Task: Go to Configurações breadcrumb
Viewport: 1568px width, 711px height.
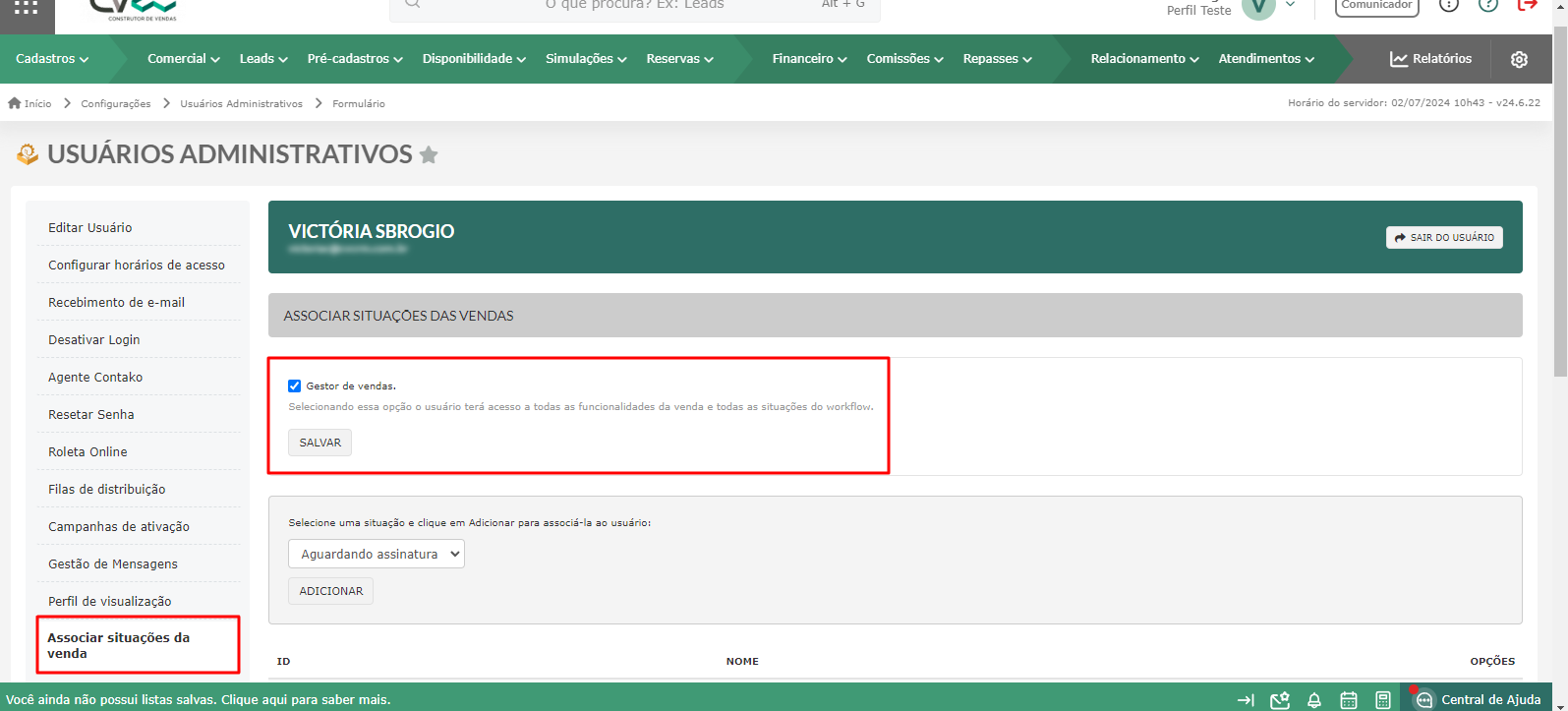Action: coord(116,103)
